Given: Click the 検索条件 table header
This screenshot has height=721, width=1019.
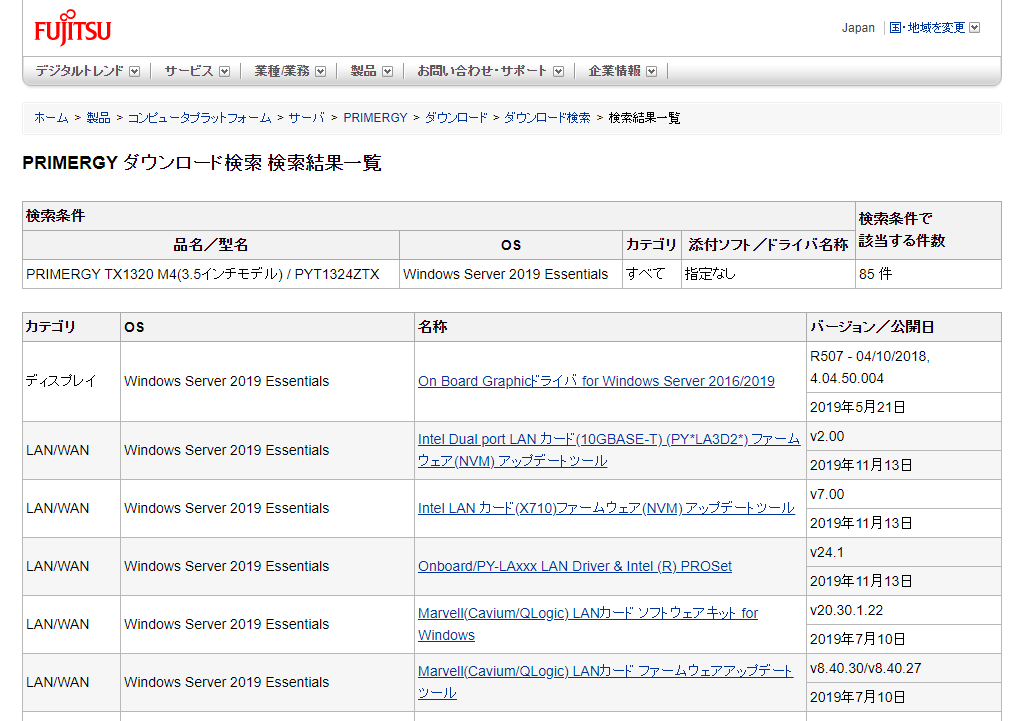Looking at the screenshot, I should click(439, 216).
